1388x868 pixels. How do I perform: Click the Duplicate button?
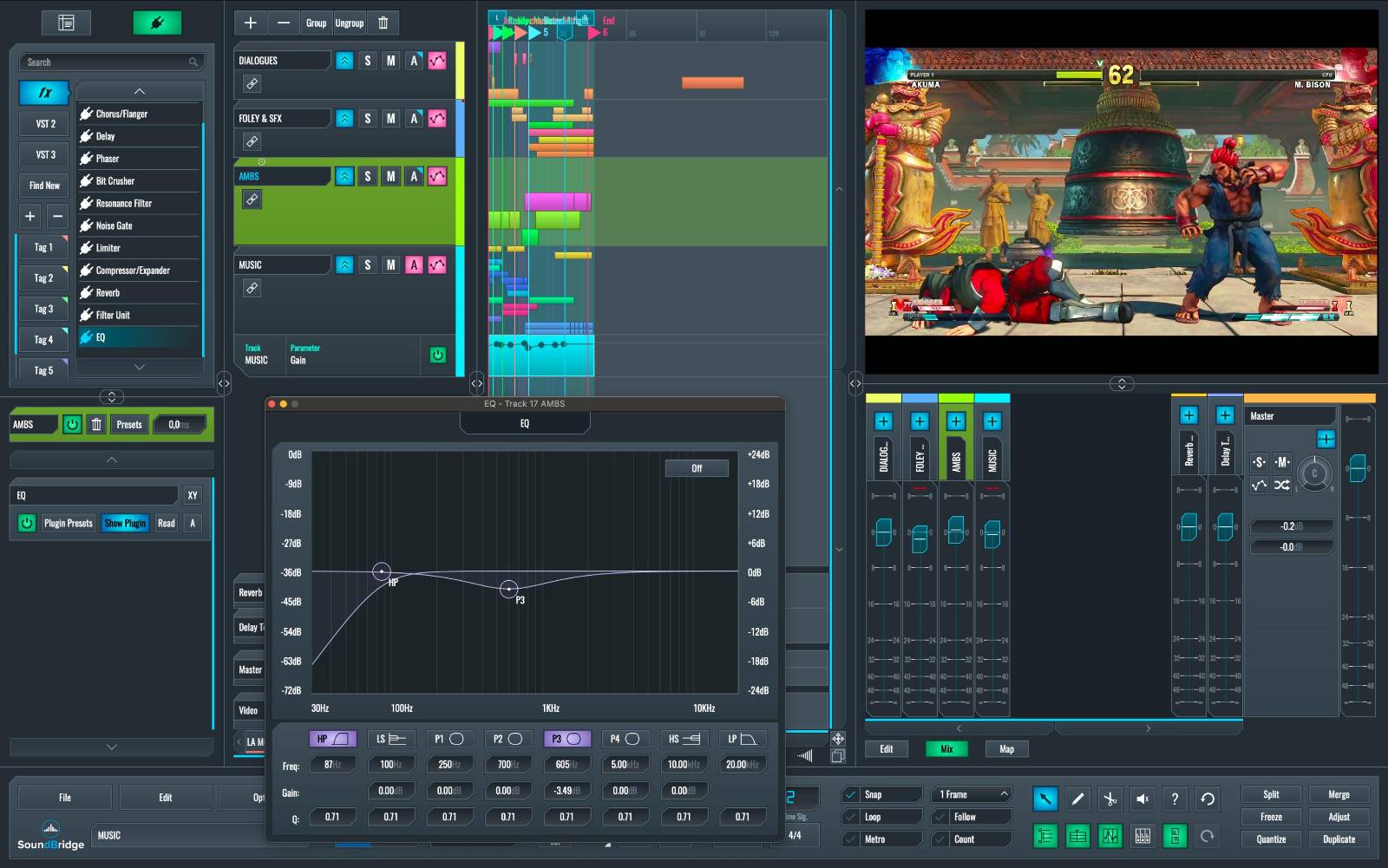pos(1339,839)
